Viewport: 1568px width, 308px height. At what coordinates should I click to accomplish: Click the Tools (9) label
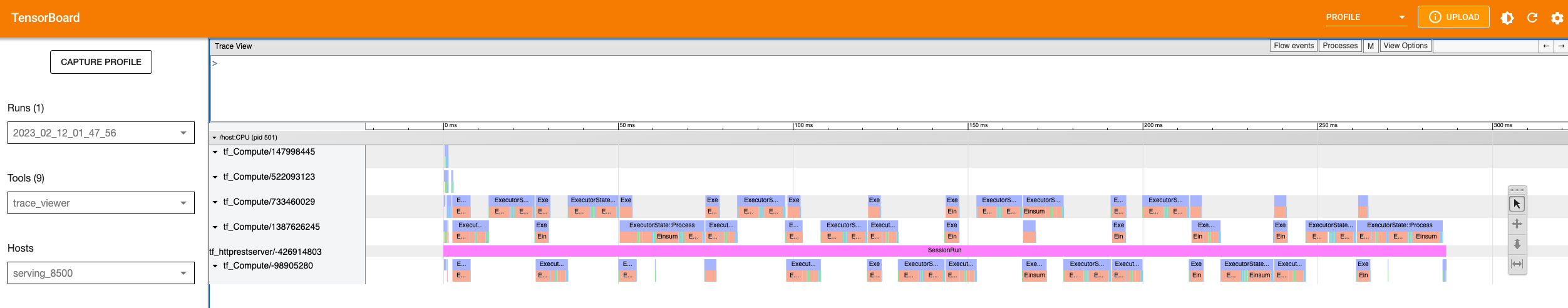point(26,178)
